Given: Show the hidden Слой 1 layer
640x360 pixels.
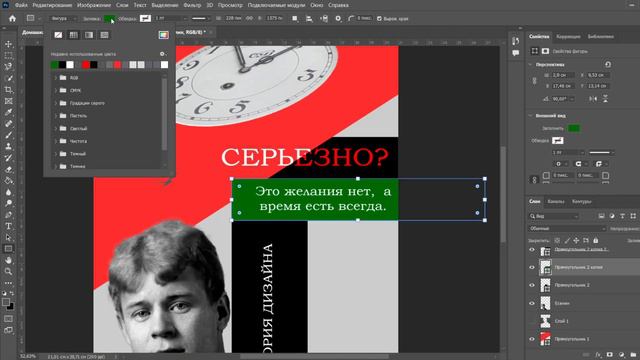Looking at the screenshot, I should coord(531,321).
